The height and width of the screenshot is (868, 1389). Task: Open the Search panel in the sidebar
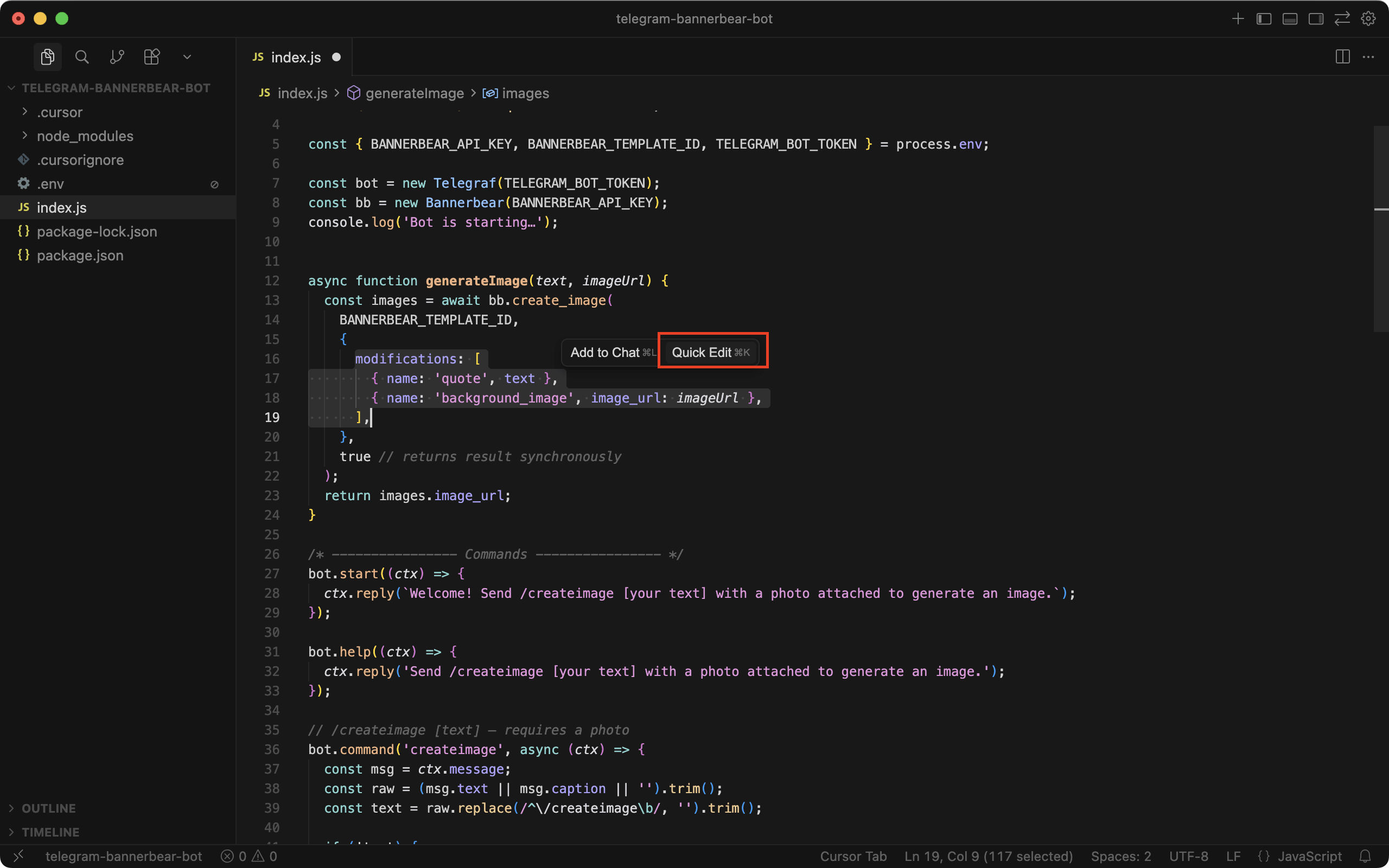click(82, 56)
